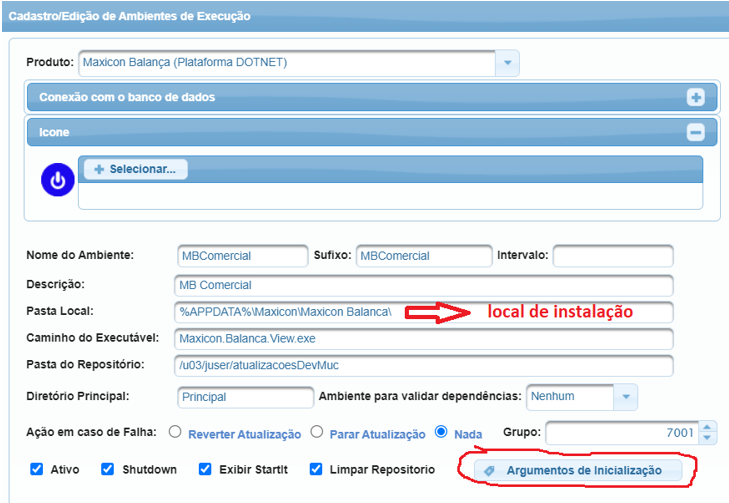Click the Pasta Local input field
The width and height of the screenshot is (729, 503).
click(x=424, y=312)
